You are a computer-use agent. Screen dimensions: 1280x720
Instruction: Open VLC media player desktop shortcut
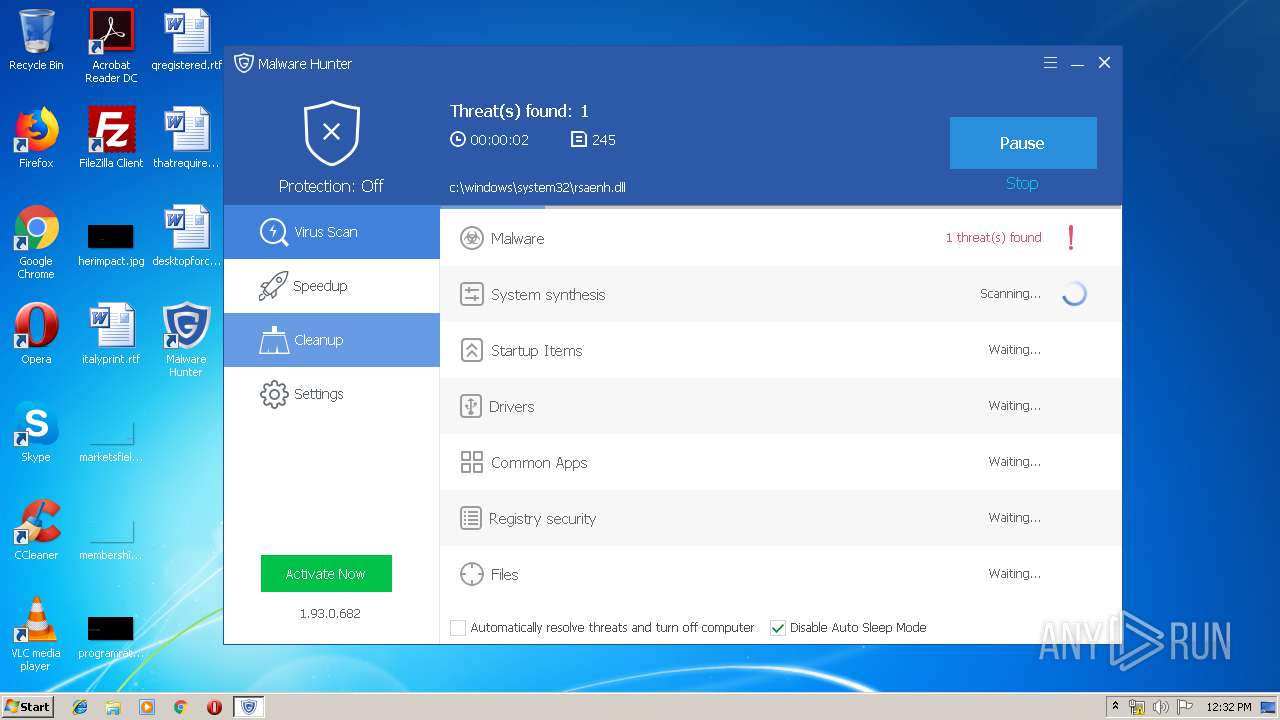click(x=36, y=634)
